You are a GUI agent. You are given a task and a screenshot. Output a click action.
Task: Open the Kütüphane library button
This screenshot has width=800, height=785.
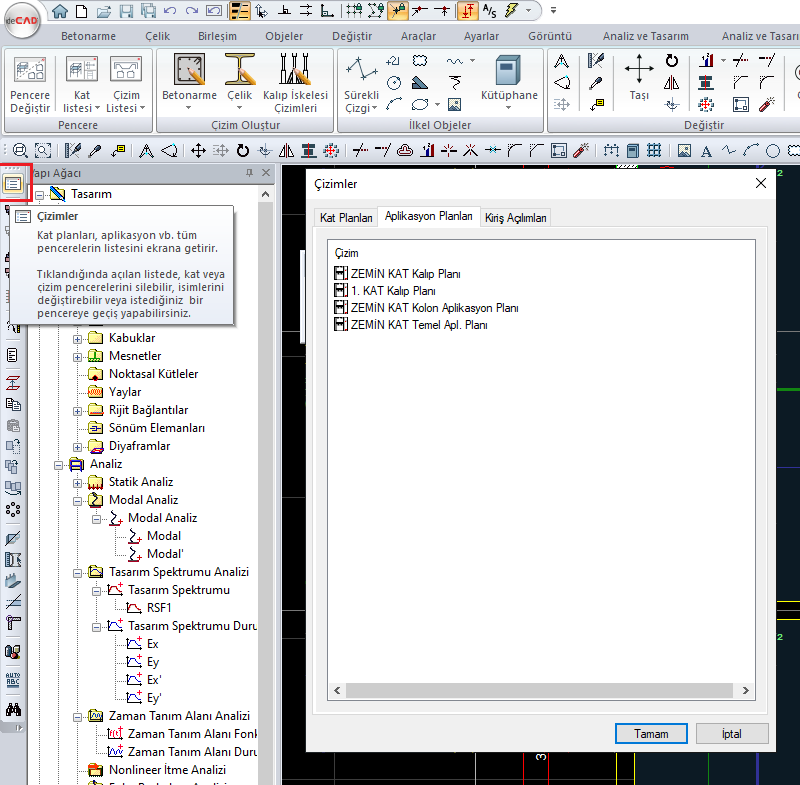[x=509, y=83]
